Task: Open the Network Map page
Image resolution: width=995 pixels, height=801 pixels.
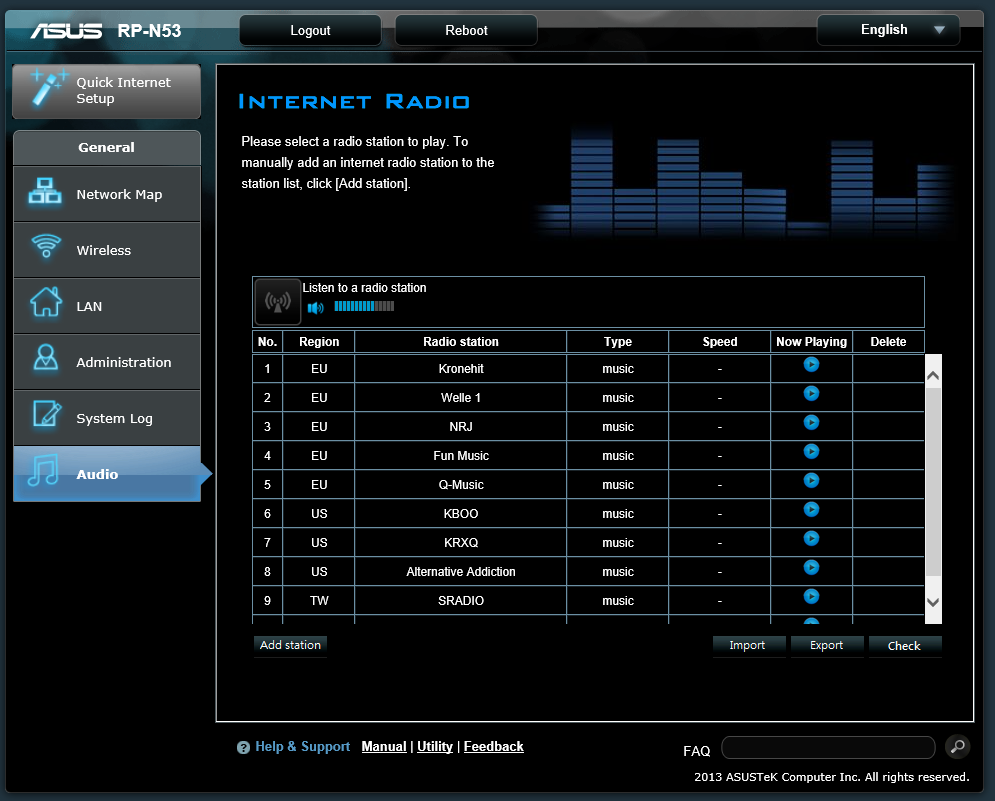Action: click(107, 194)
